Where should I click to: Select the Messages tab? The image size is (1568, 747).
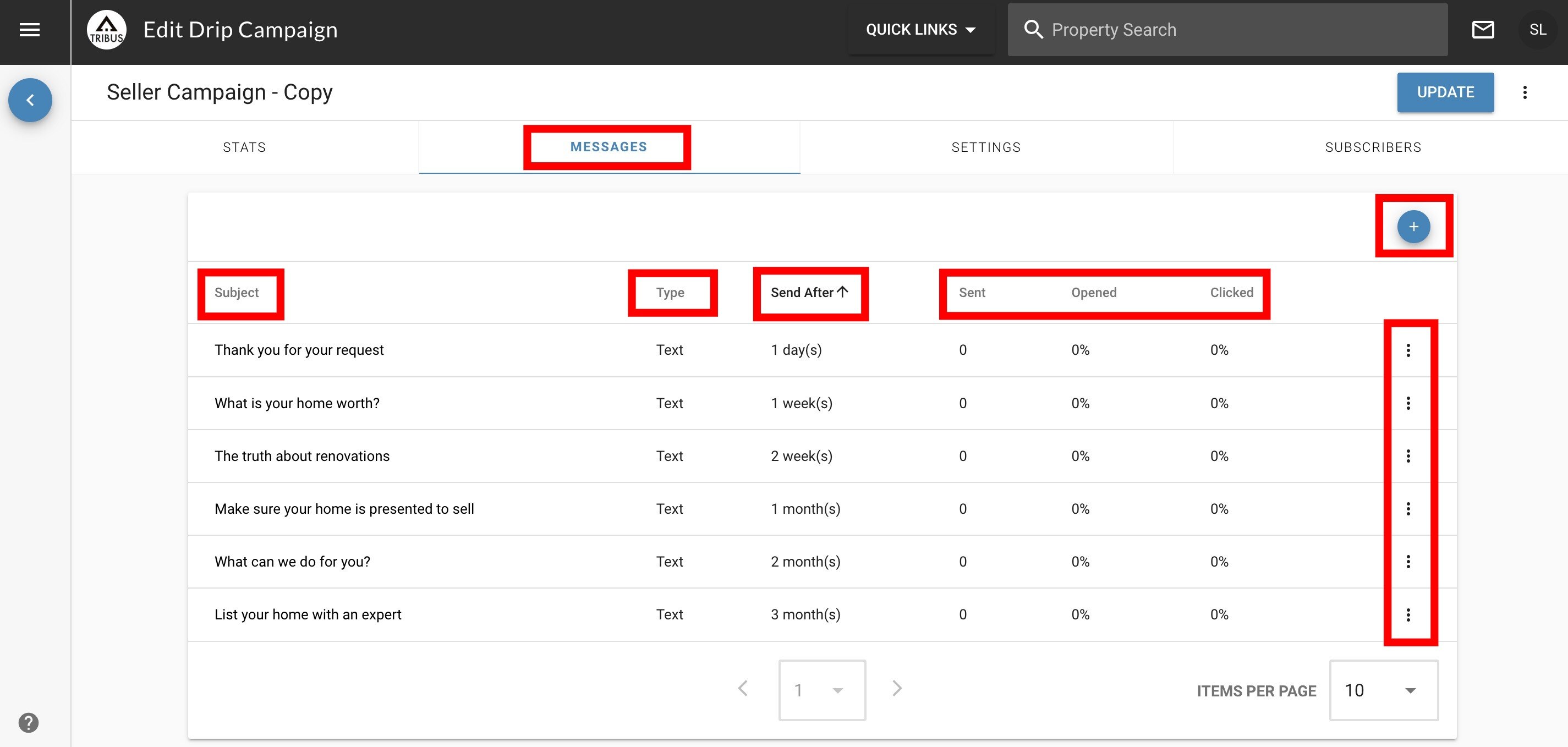point(608,147)
